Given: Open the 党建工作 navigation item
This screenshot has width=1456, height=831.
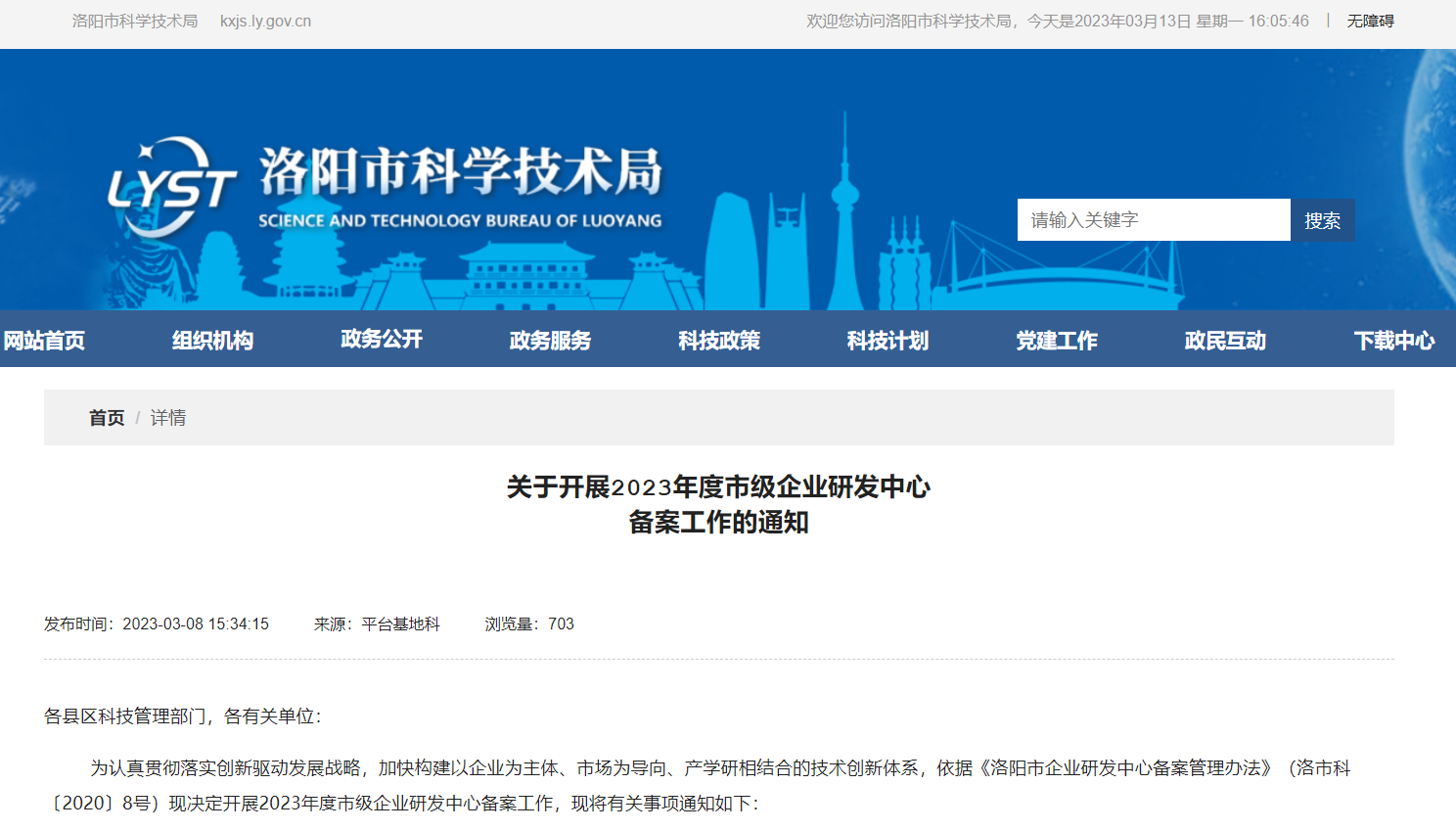Looking at the screenshot, I should coord(1057,341).
